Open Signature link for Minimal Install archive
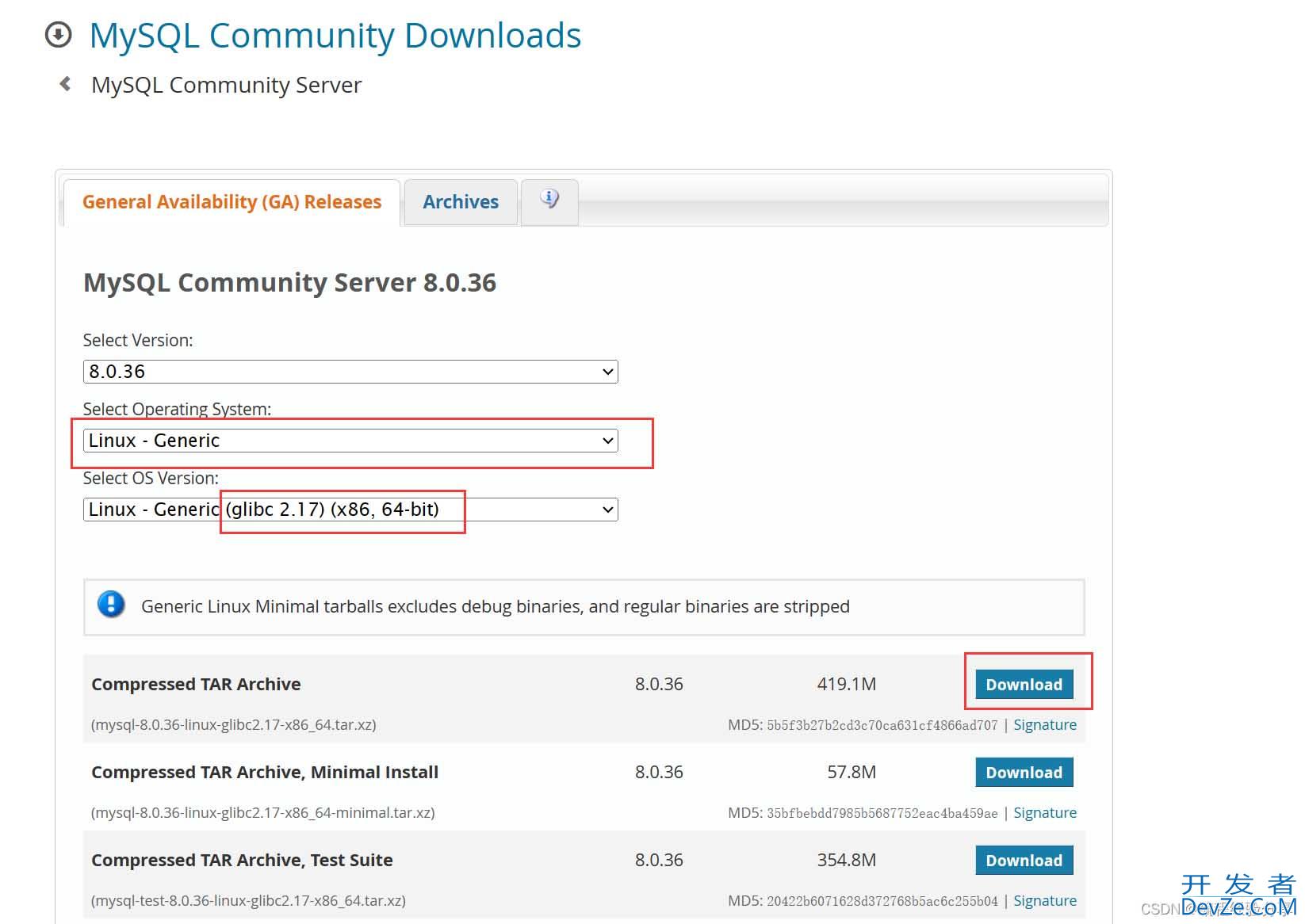Screen dimensions: 1305x924 click(x=1045, y=813)
